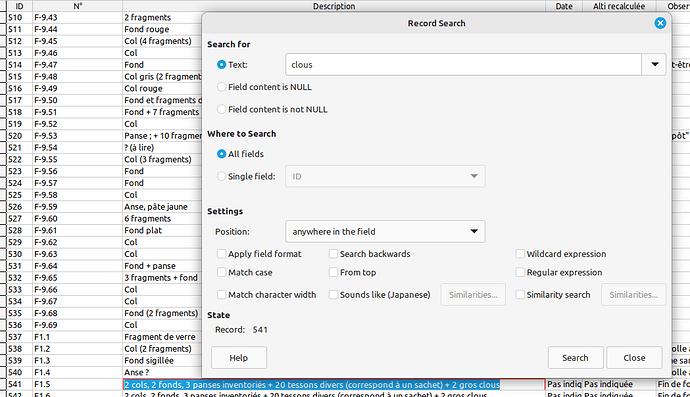
Task: Click the 'Anse ?' description cell
Action: 162,373
